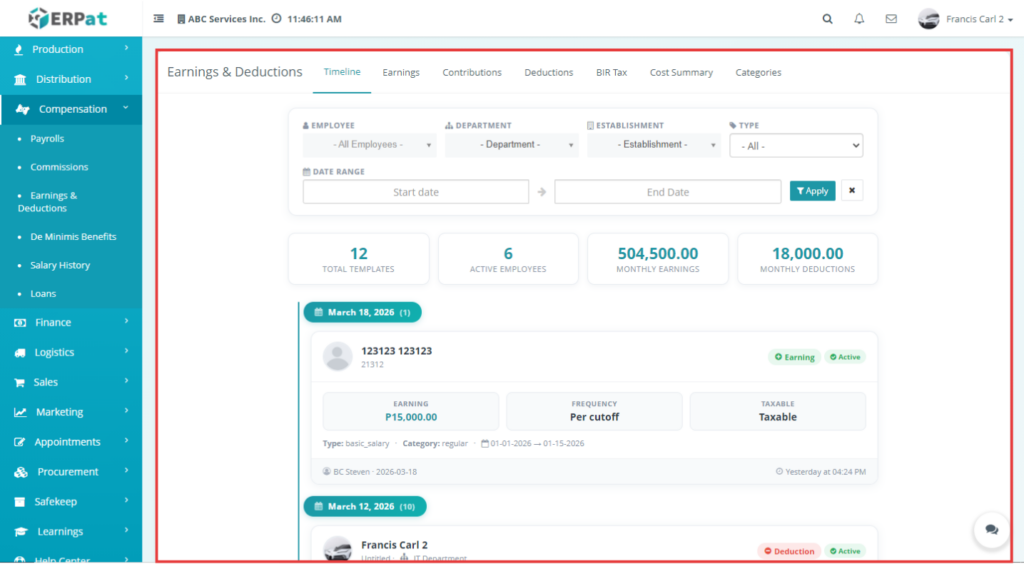Open the Employee filter dropdown
Screen dimensions: 1024x564
tap(369, 145)
